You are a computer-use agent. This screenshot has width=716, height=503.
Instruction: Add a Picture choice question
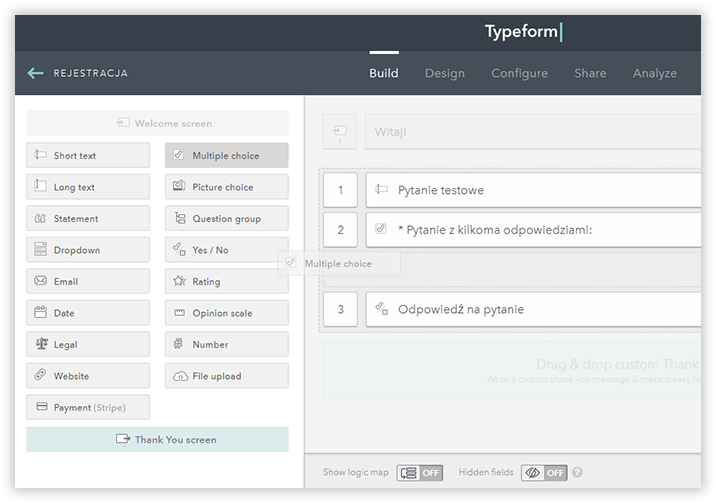click(226, 187)
